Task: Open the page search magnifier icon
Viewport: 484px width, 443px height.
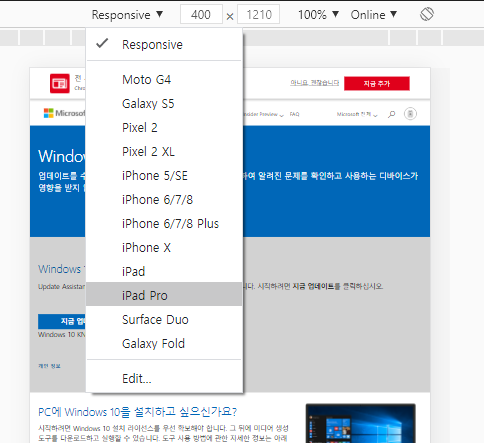Action: pyautogui.click(x=392, y=114)
